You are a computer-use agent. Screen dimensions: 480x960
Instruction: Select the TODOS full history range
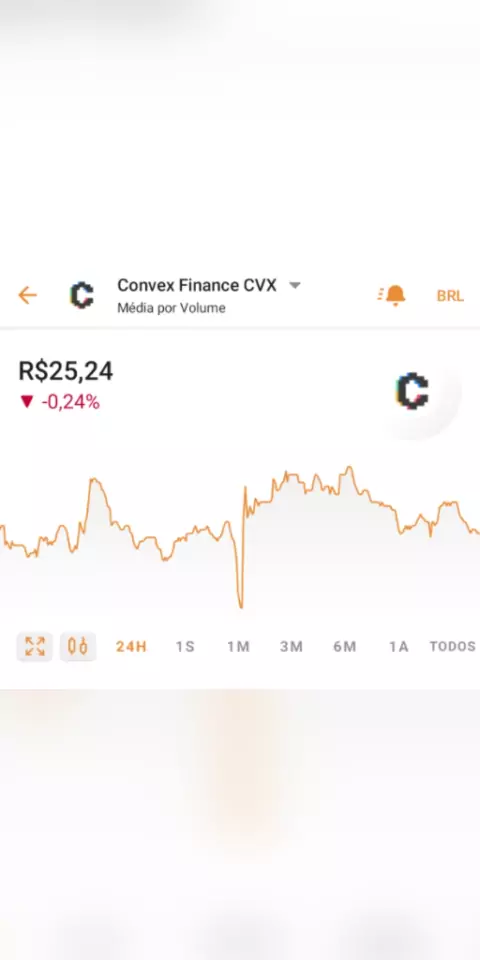click(452, 647)
